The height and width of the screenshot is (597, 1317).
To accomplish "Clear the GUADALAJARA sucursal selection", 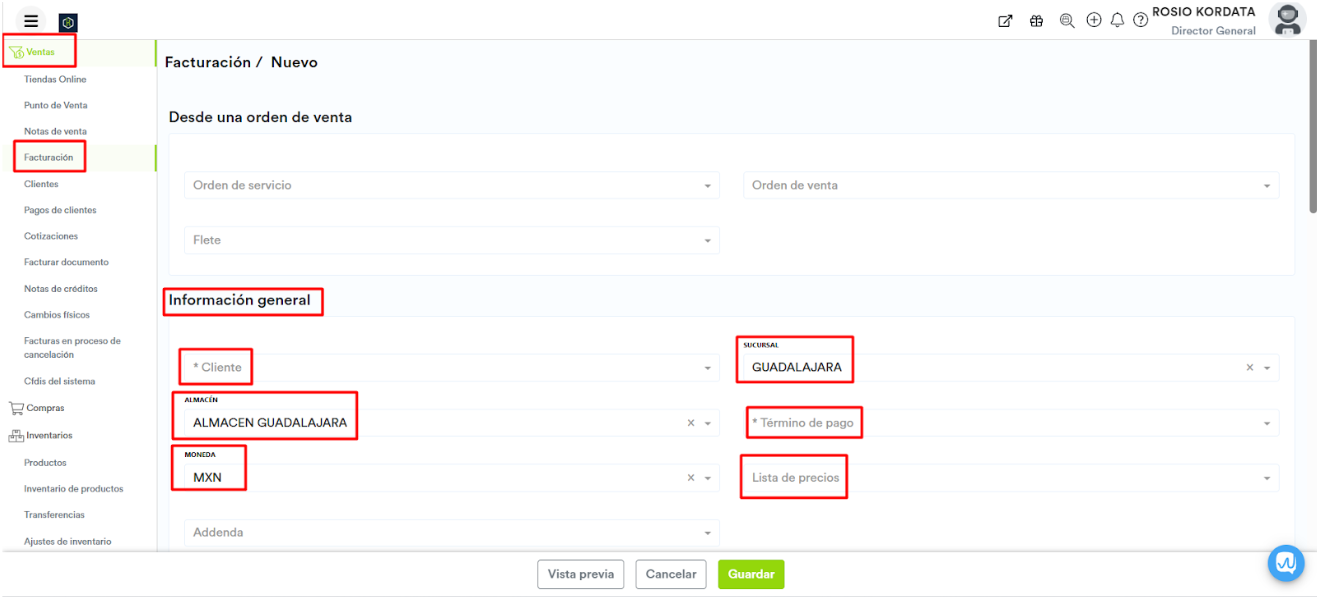I will point(1249,368).
